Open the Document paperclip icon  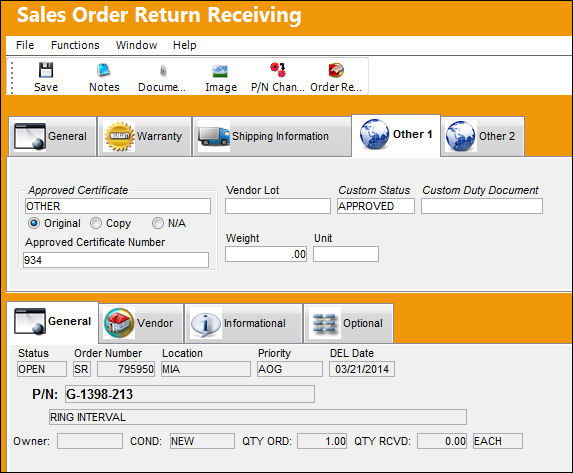(163, 71)
